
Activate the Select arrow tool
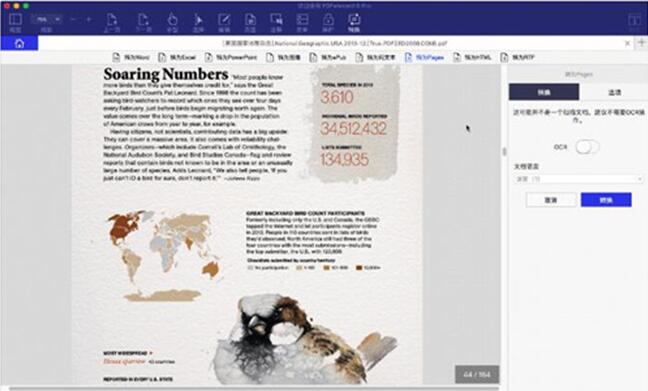pos(198,22)
